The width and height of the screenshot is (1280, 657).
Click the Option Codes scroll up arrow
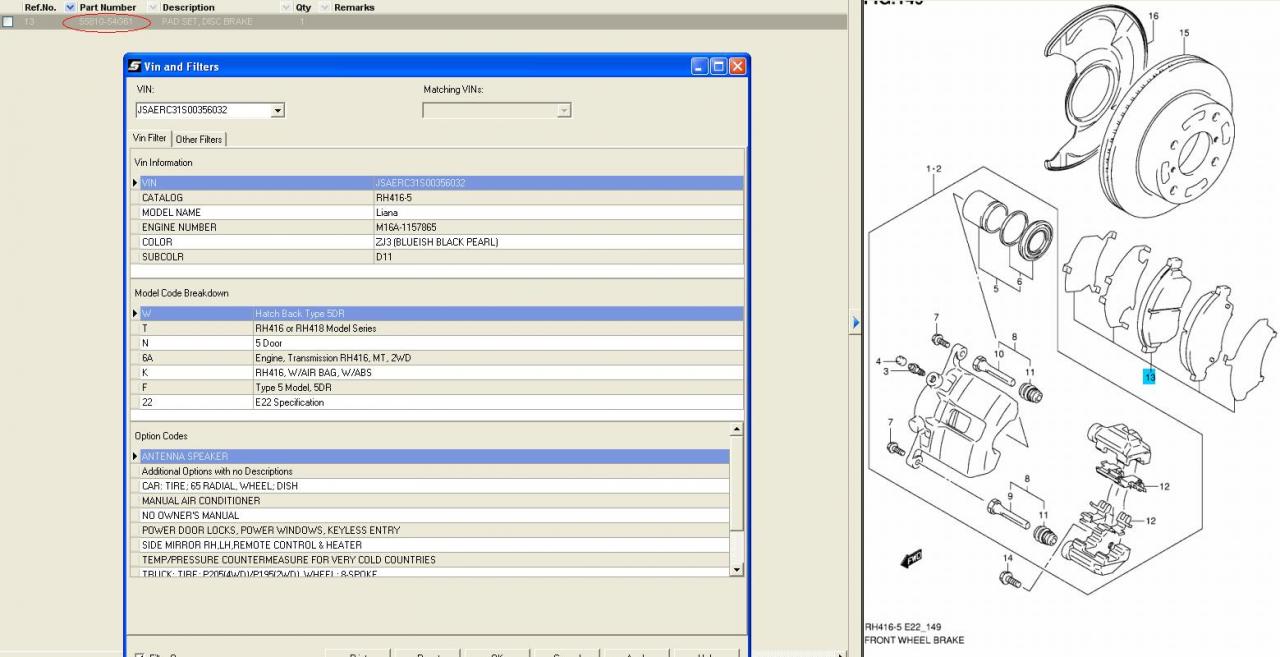click(x=737, y=430)
